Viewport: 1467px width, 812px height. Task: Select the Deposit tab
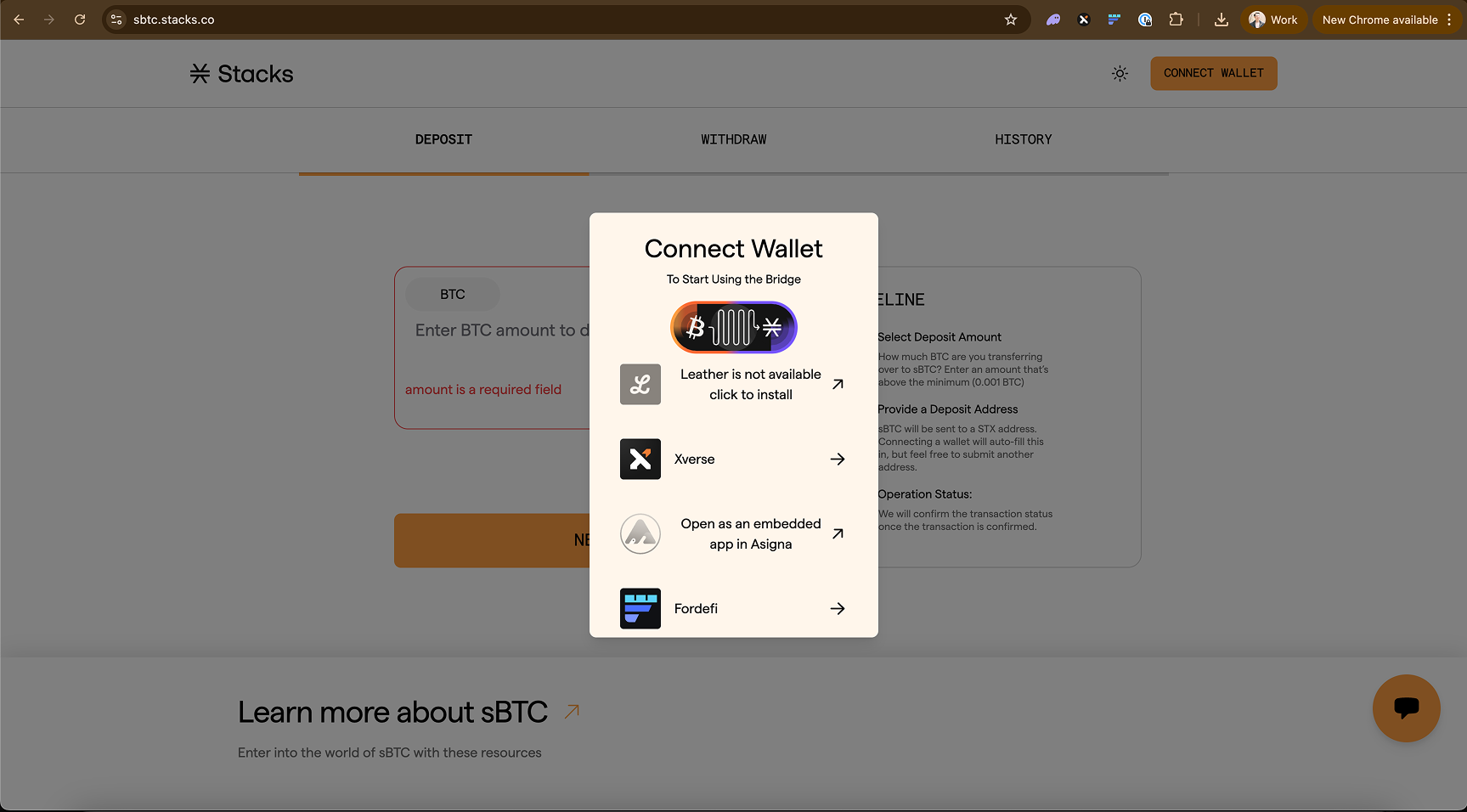[443, 140]
